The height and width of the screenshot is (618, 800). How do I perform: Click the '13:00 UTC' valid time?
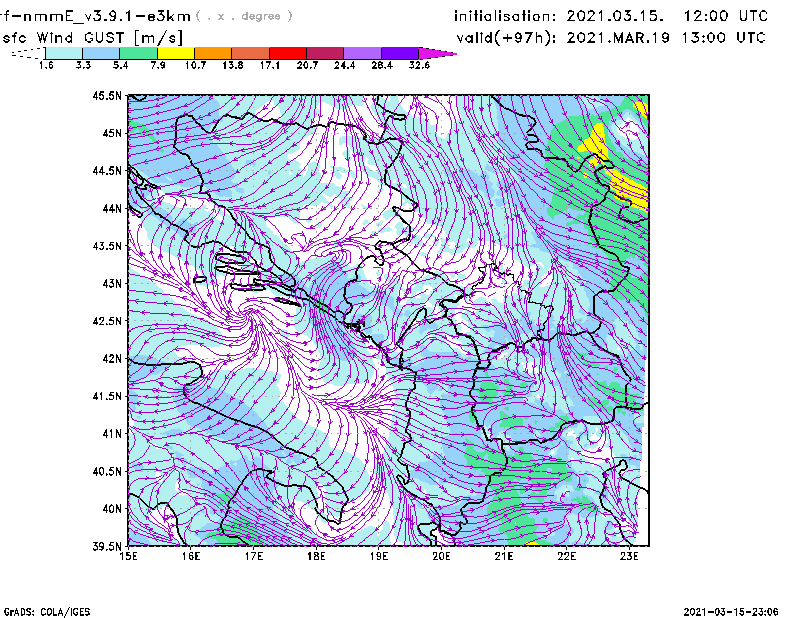point(724,38)
